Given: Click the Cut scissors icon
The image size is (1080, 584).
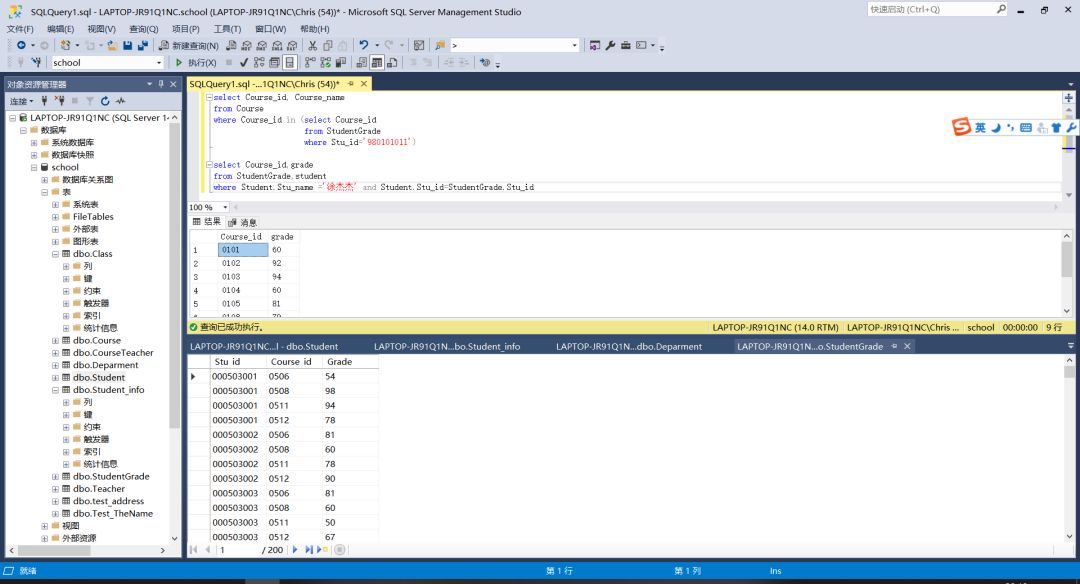Looking at the screenshot, I should click(x=312, y=46).
